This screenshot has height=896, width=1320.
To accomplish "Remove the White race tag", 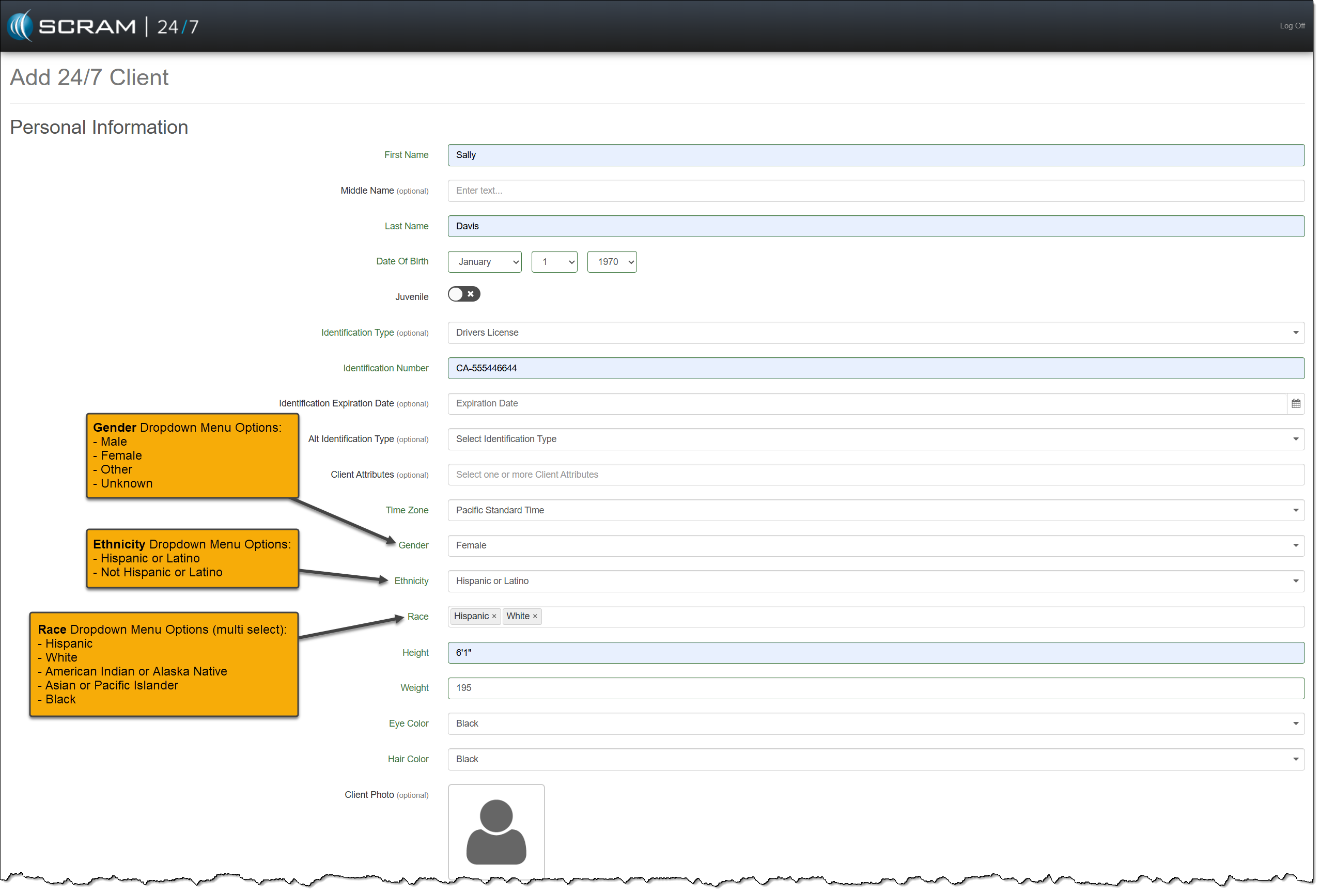I will [x=535, y=617].
